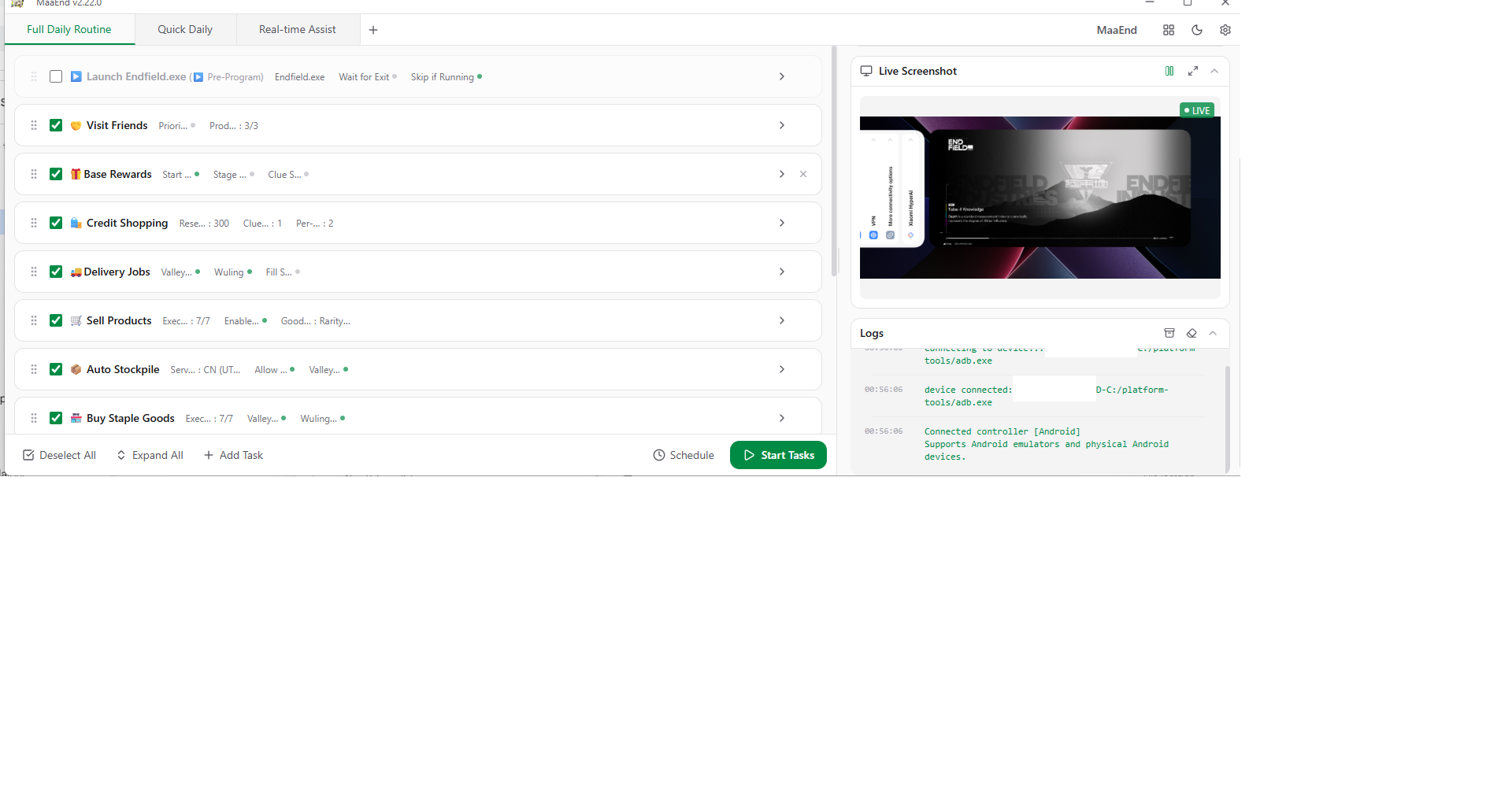Clear logs with the eraser icon
Screen dimensions: 1512x810
click(x=1191, y=333)
